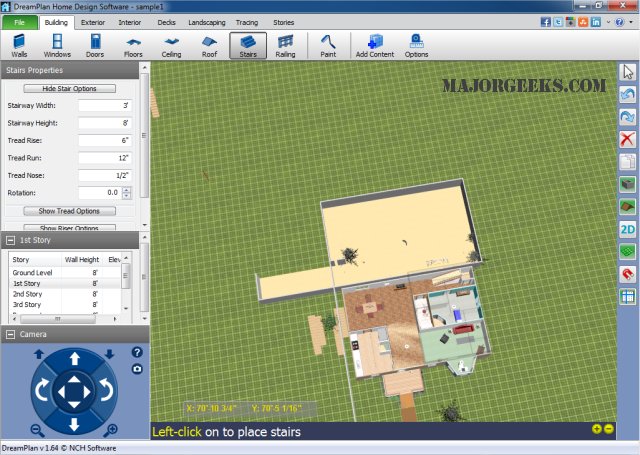640x455 pixels.
Task: Click the Undo arrow icon
Action: 627,95
